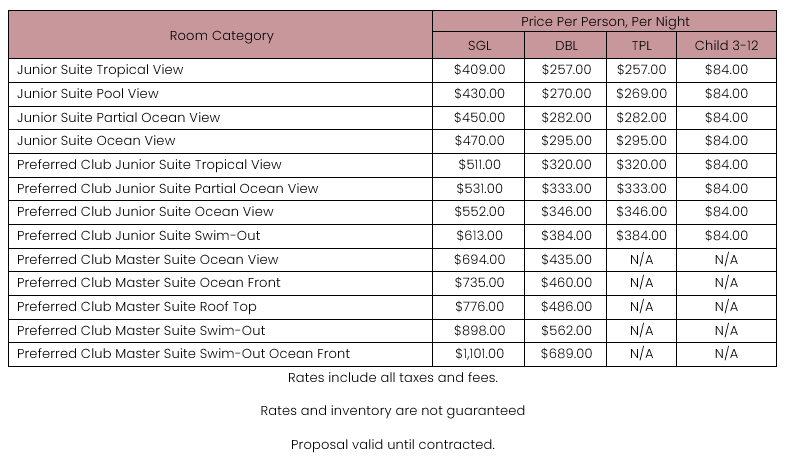Select the $1,101.00 SGL price cell

click(x=480, y=354)
